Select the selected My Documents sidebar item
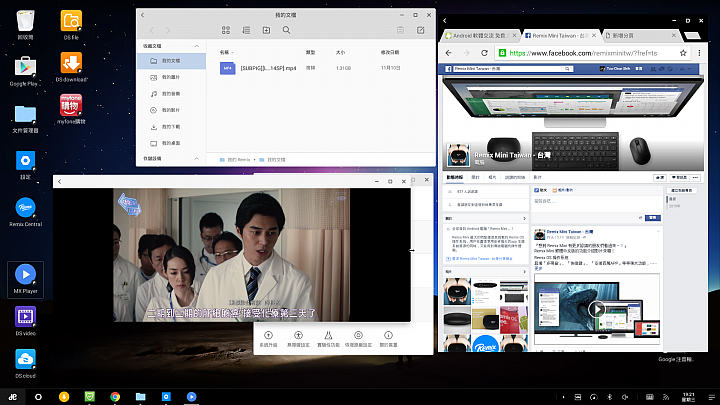This screenshot has height=405, width=720. pyautogui.click(x=171, y=61)
